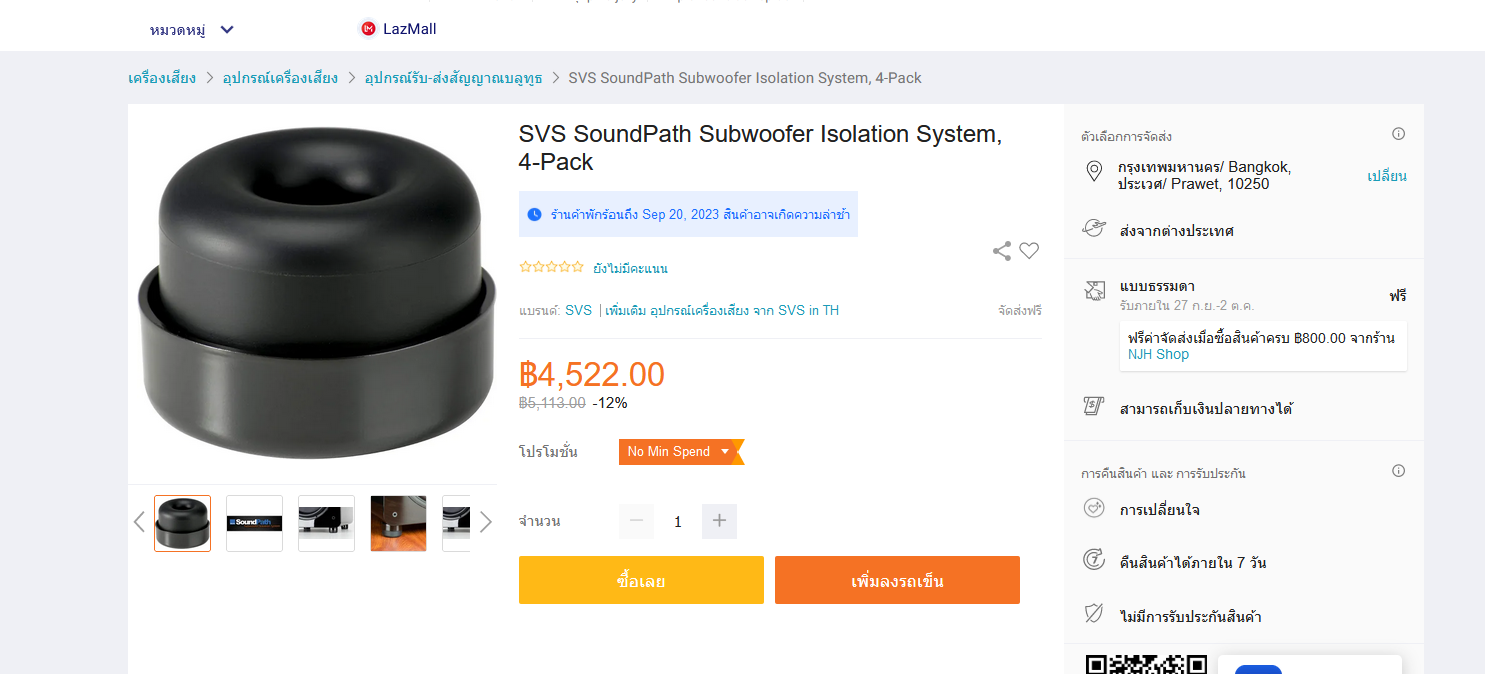The height and width of the screenshot is (674, 1485).
Task: Open the SVS brand link
Action: [578, 311]
